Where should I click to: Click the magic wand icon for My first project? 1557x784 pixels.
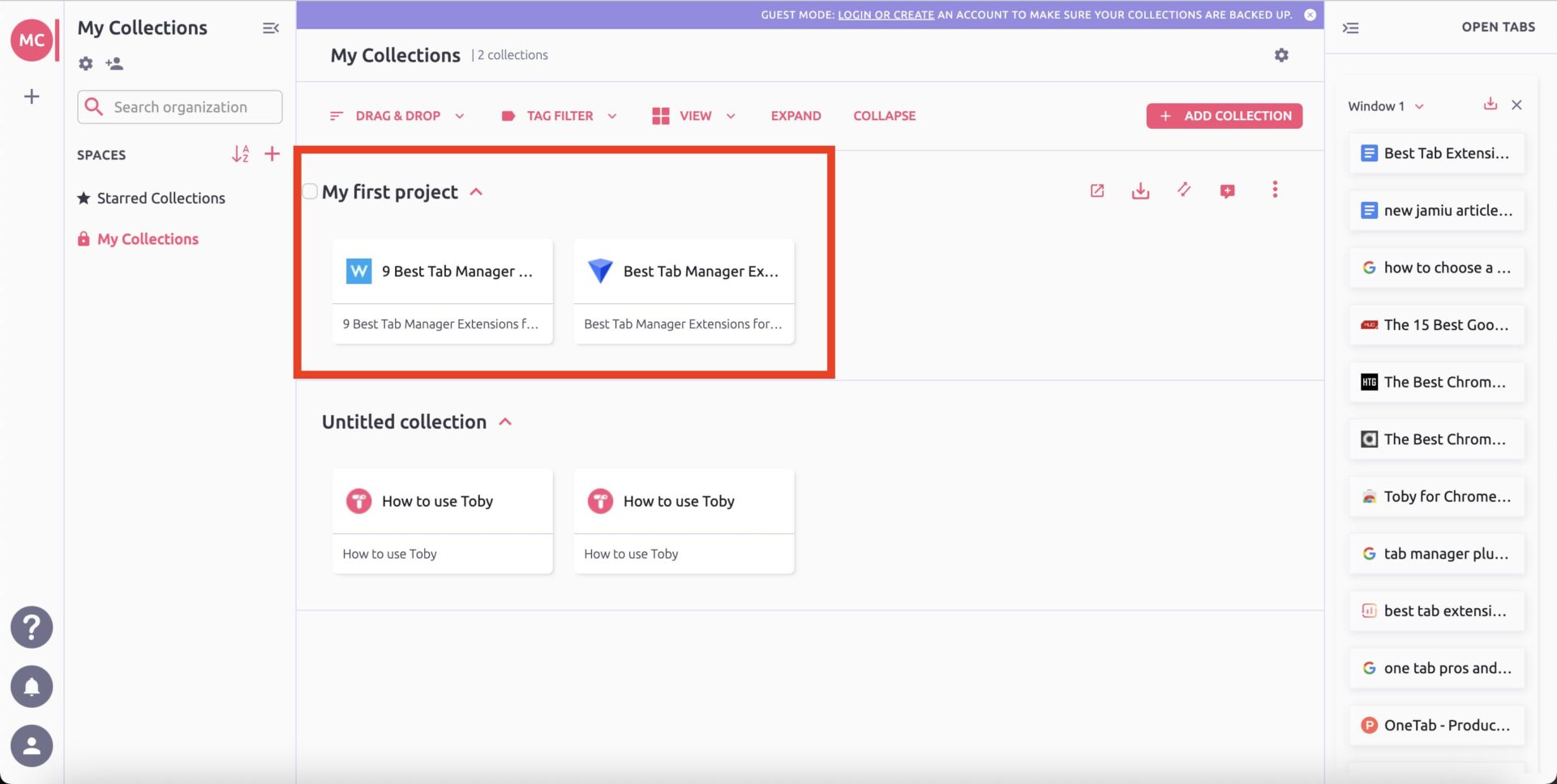coord(1184,190)
